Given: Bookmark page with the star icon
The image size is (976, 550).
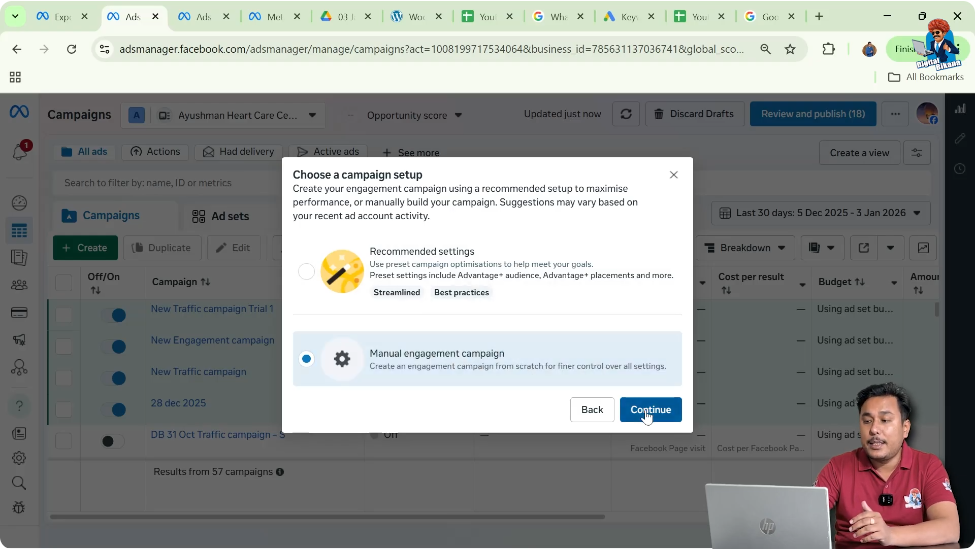Looking at the screenshot, I should point(790,49).
